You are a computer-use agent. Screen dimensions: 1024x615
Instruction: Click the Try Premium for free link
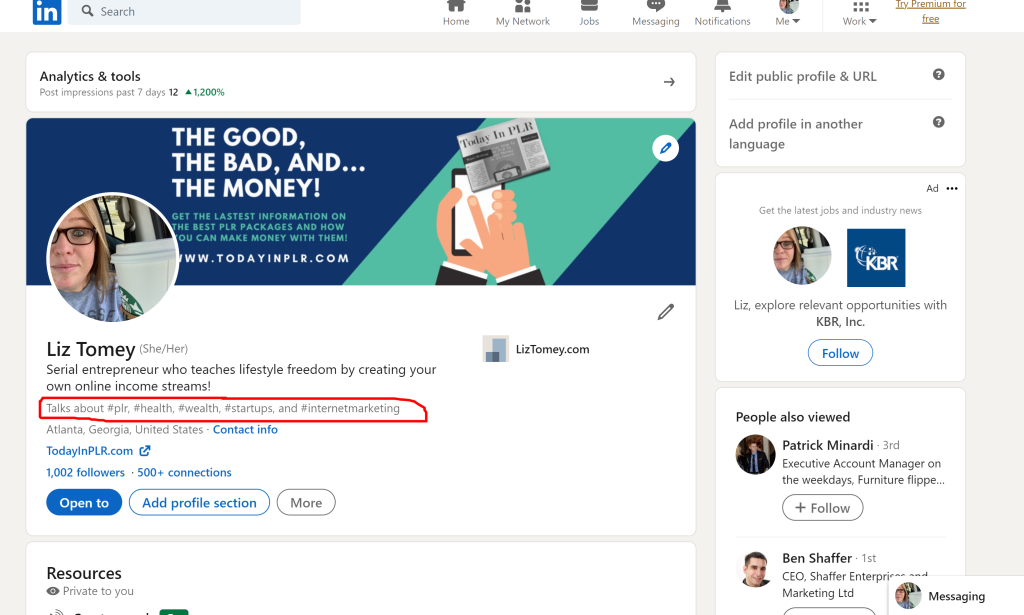tap(931, 12)
